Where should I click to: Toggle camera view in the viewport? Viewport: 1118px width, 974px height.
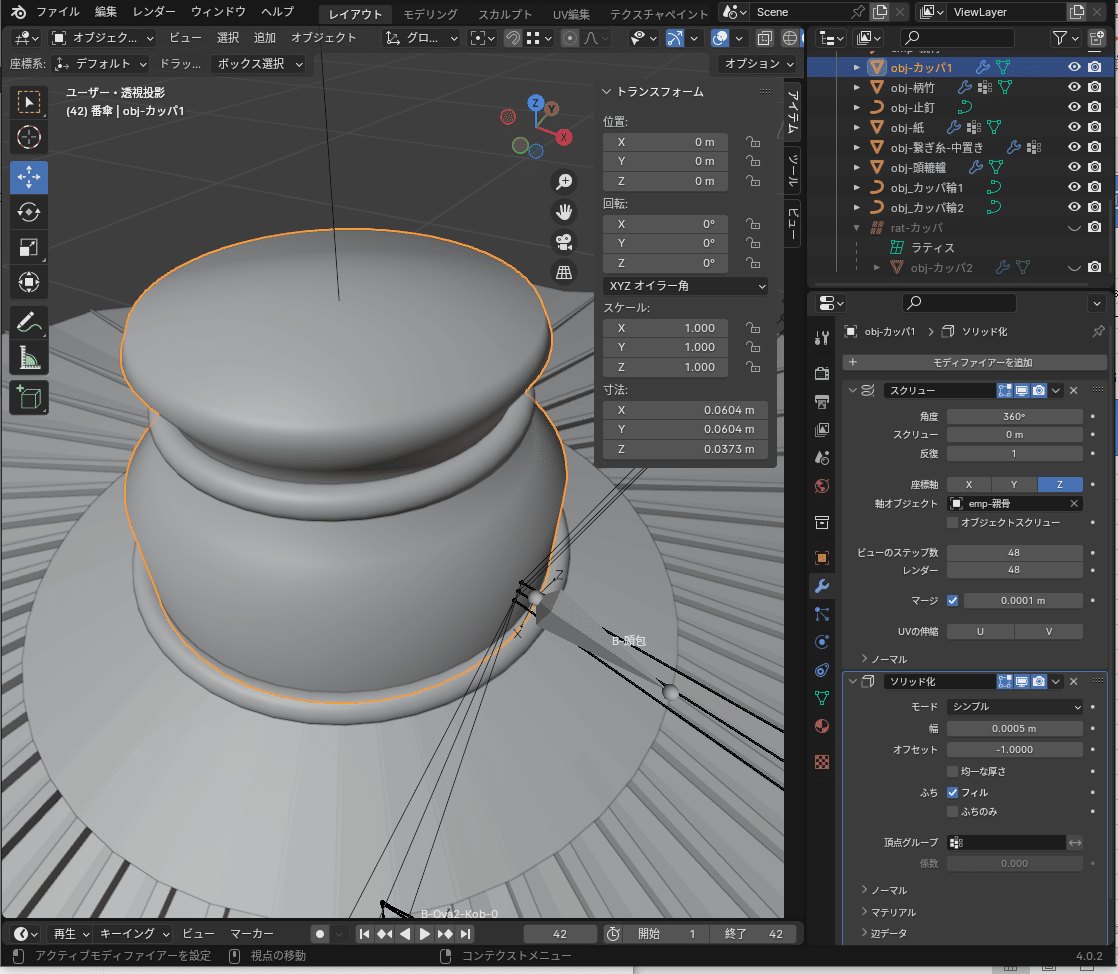564,242
